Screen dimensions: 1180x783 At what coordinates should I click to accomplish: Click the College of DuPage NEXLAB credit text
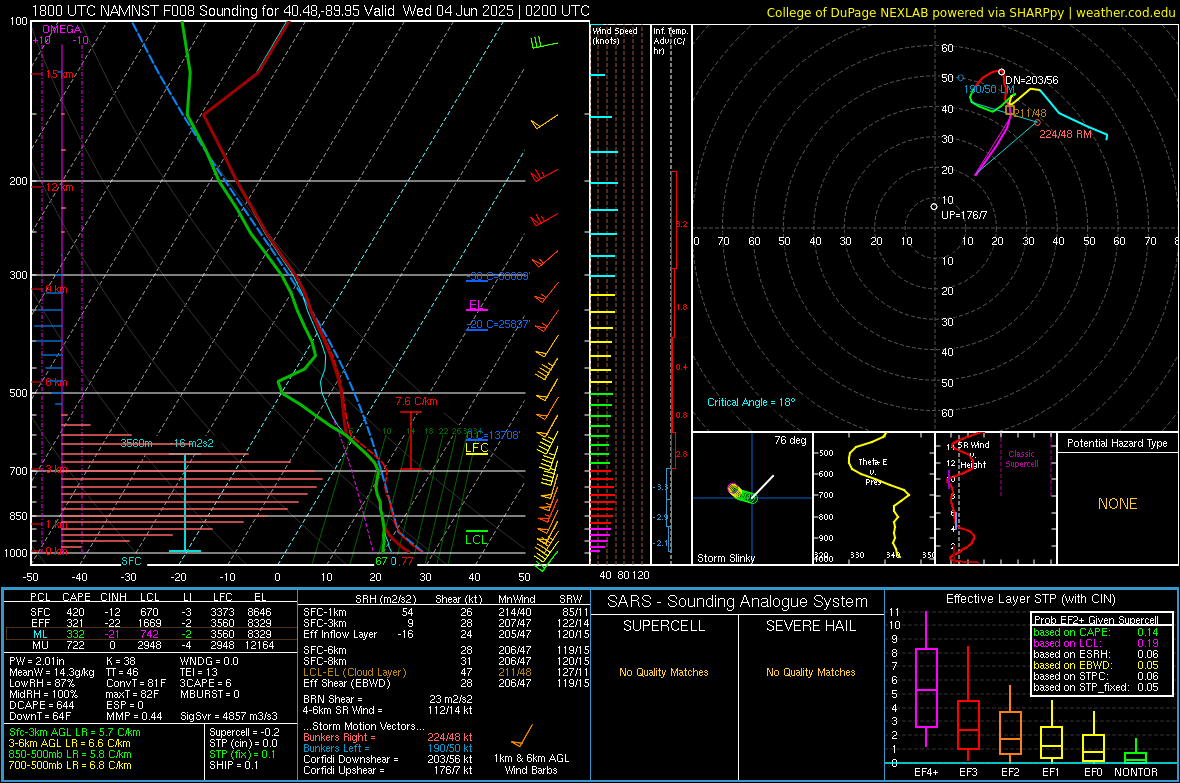coord(970,13)
